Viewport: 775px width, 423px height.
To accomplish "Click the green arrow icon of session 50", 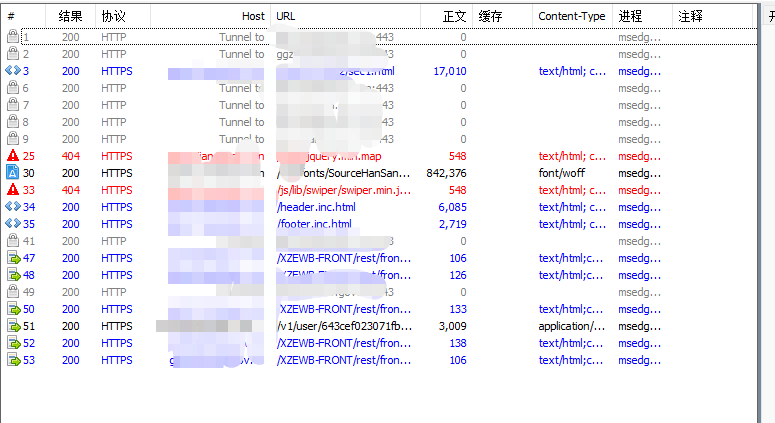I will coord(14,309).
